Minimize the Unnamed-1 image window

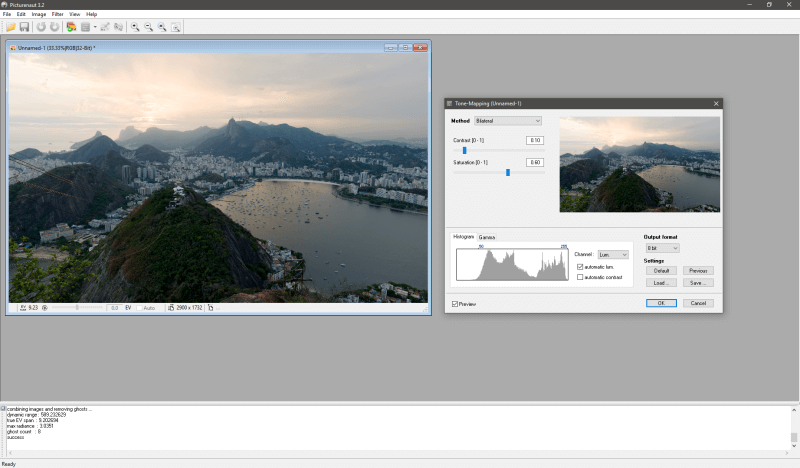391,47
